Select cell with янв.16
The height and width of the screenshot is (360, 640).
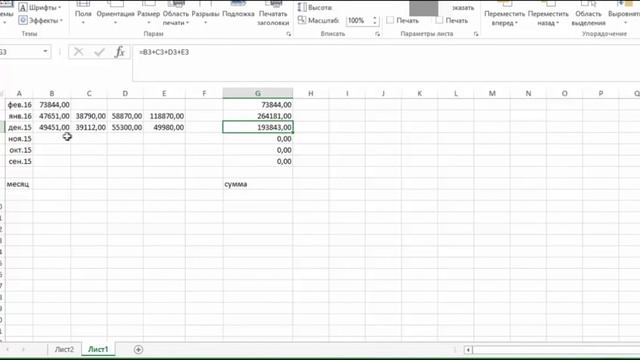coord(19,116)
